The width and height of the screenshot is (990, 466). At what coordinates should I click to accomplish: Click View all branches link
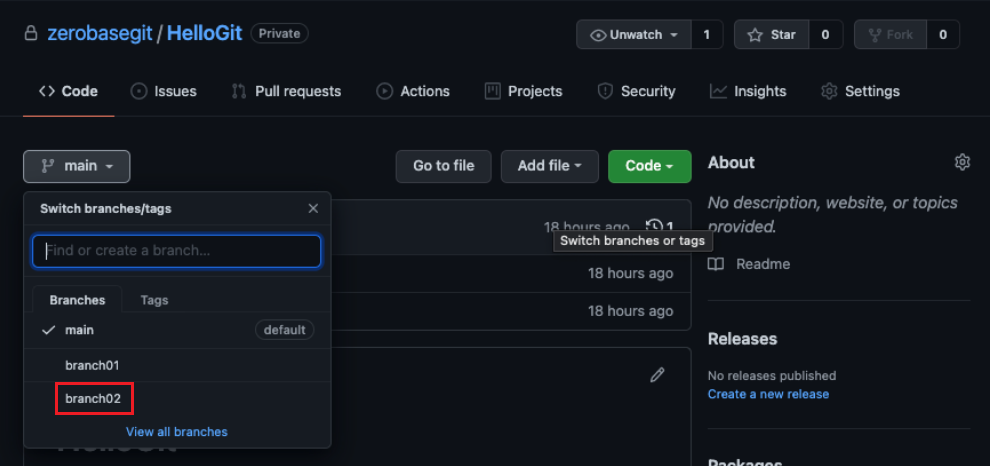coord(177,432)
